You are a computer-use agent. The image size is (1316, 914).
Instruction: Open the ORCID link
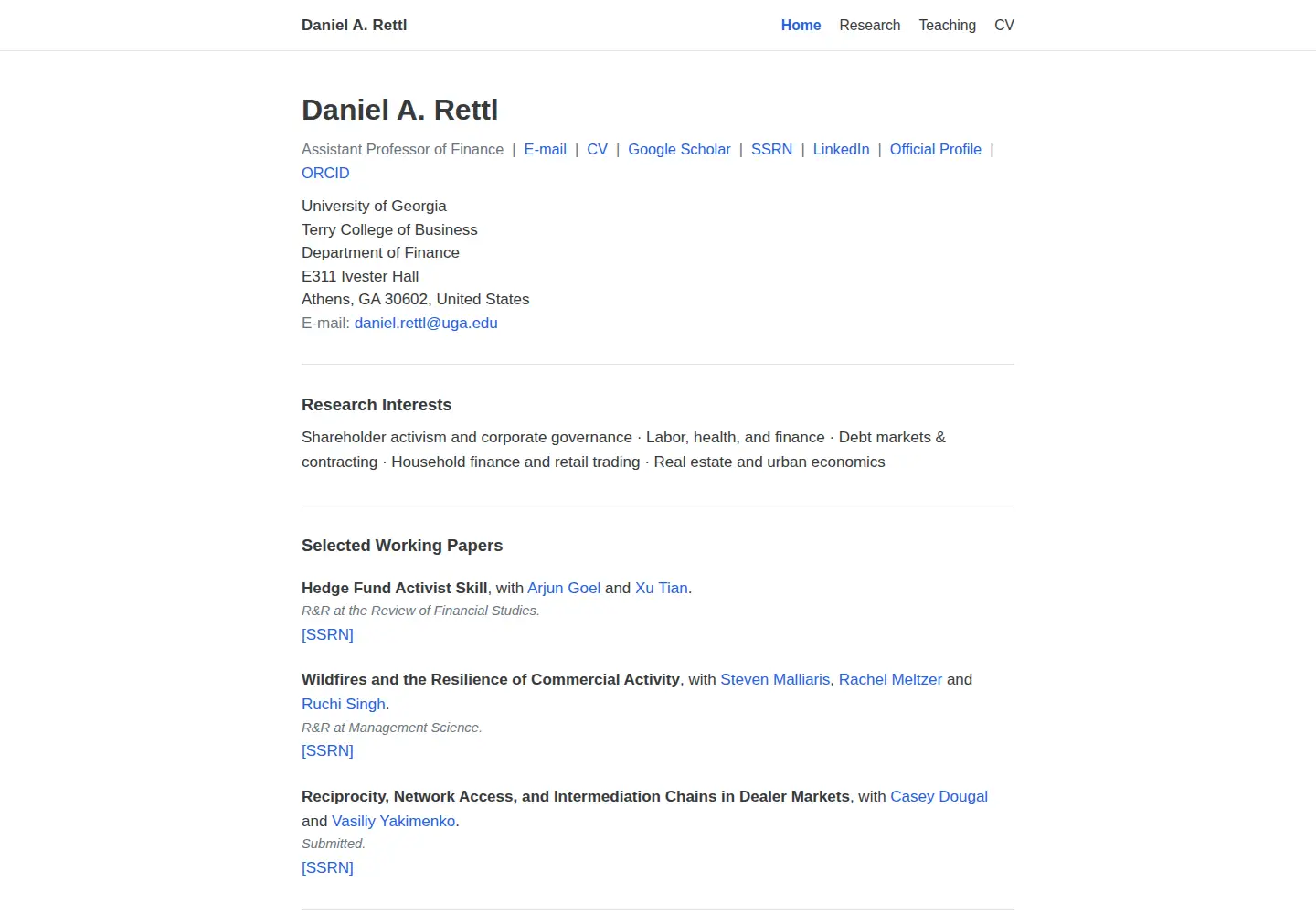325,174
